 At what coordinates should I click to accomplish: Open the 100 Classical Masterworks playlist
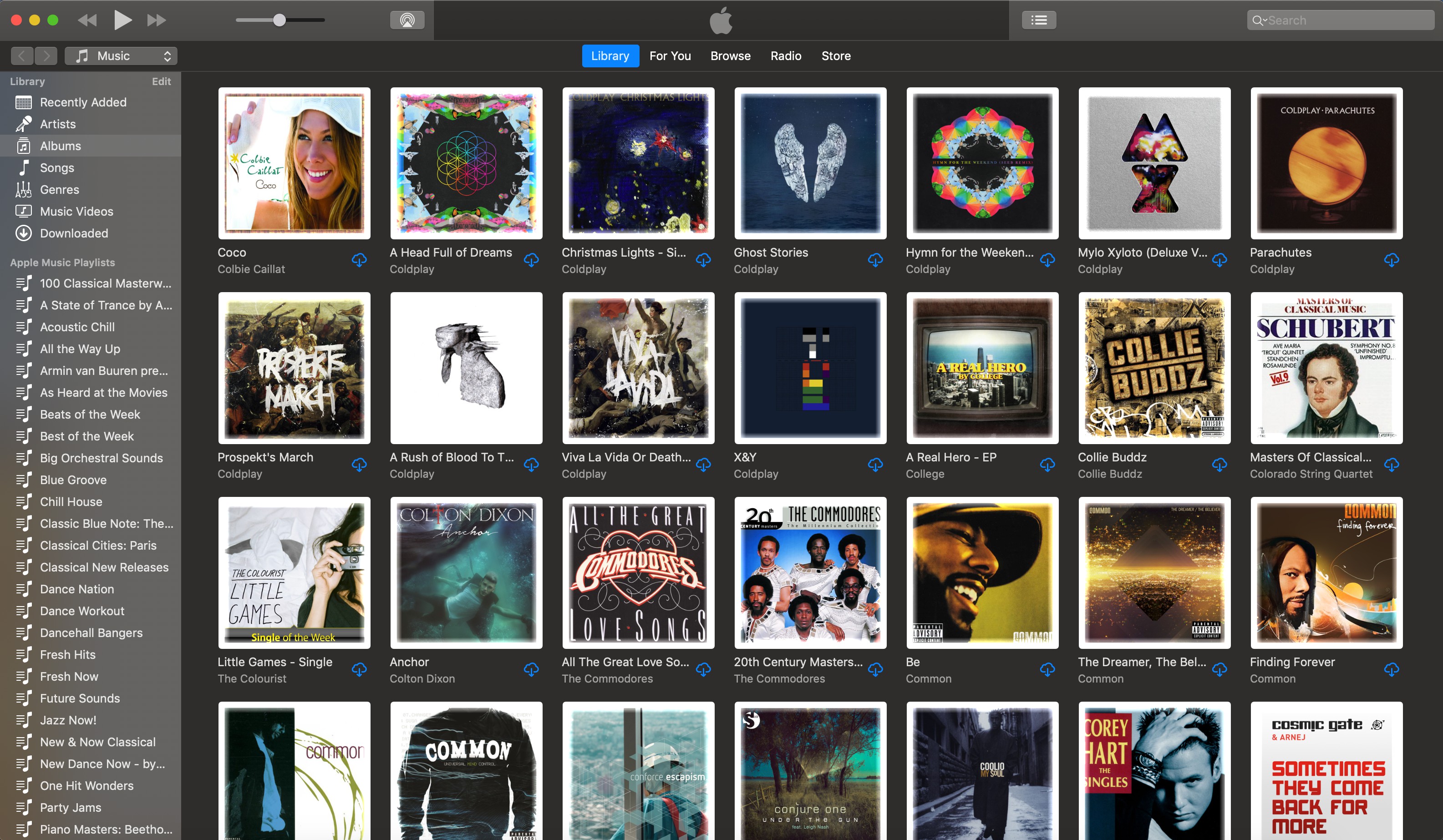91,283
